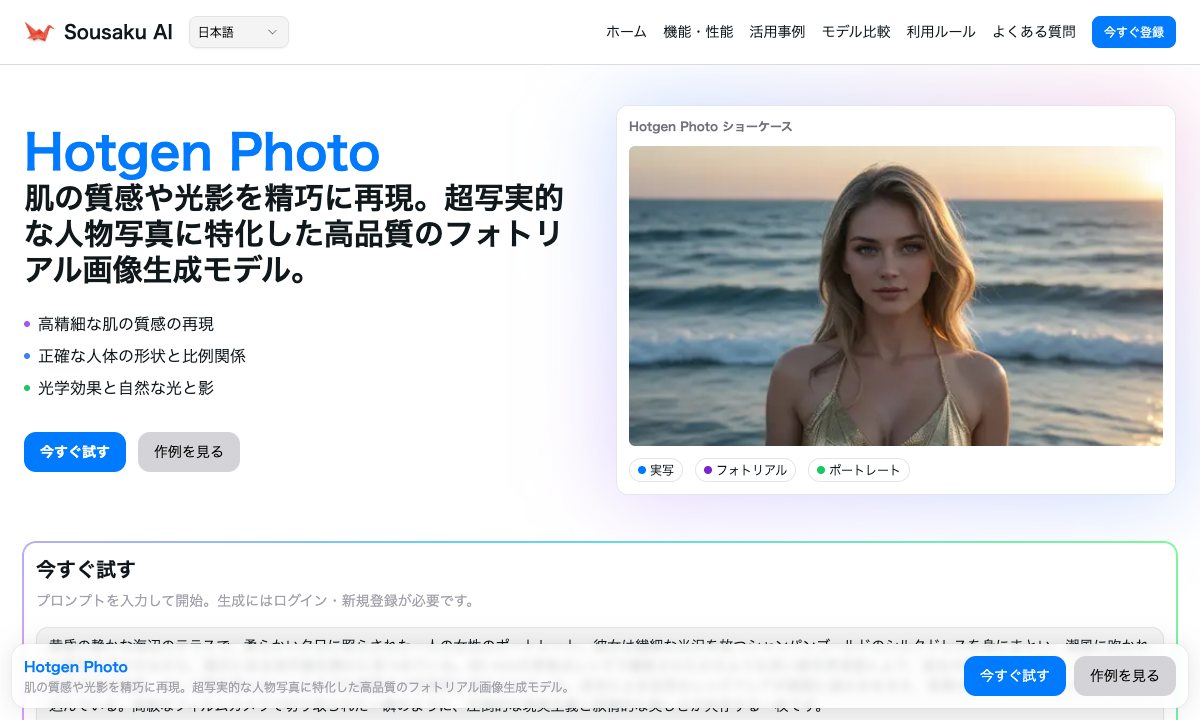Click the Sousaku AI butterfly logo

pos(37,30)
